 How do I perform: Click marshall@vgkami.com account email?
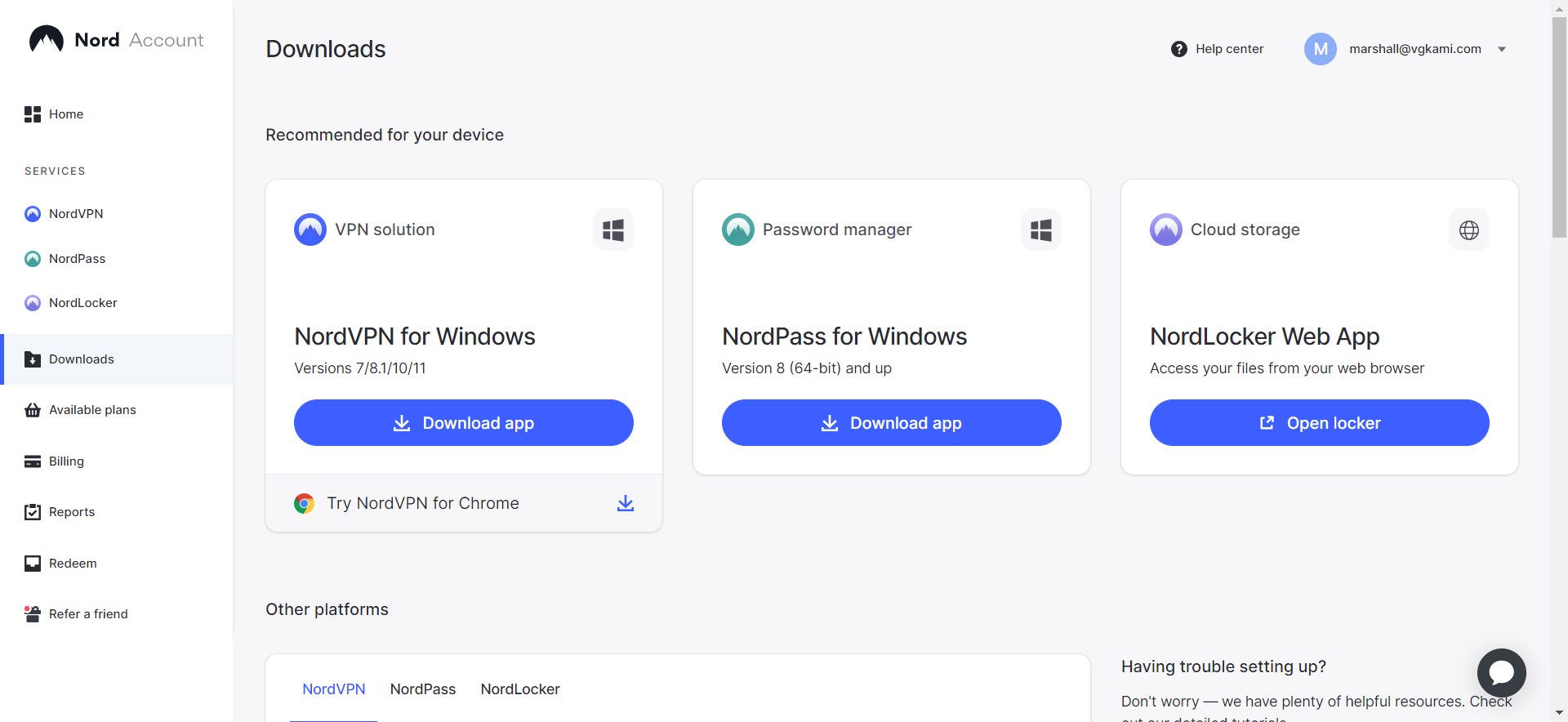pos(1415,49)
